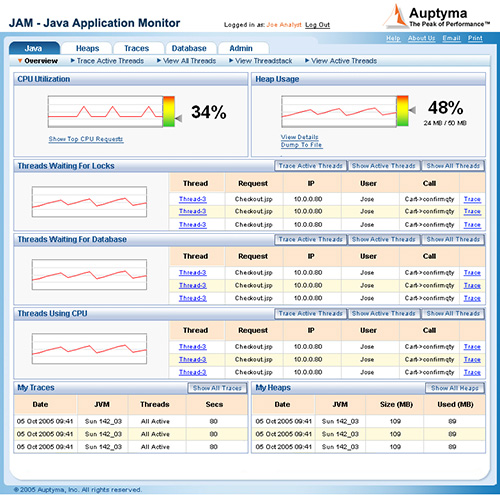500x495 pixels.
Task: Click the Show All Traces button
Action: tap(217, 388)
